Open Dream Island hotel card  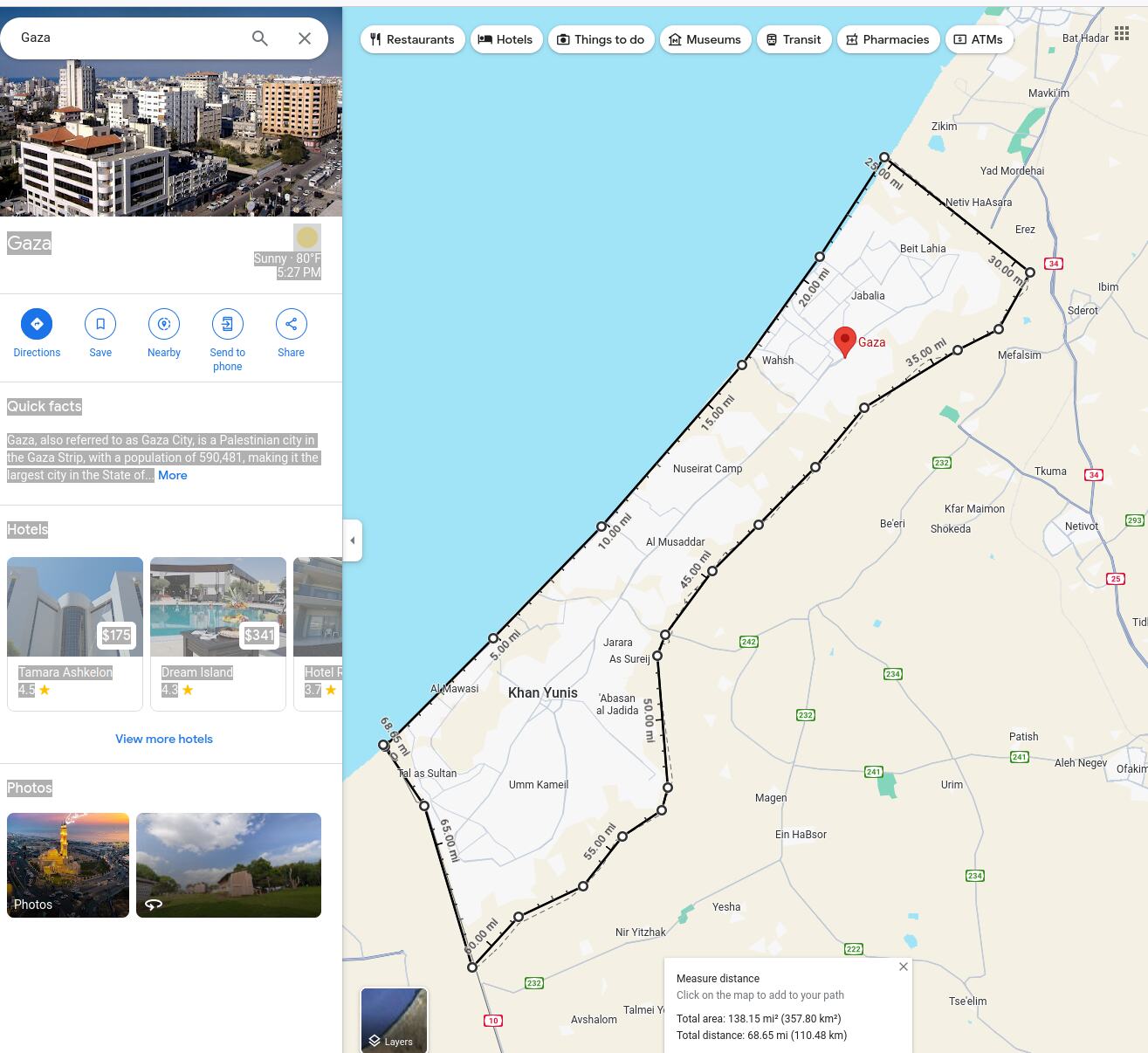click(x=218, y=634)
